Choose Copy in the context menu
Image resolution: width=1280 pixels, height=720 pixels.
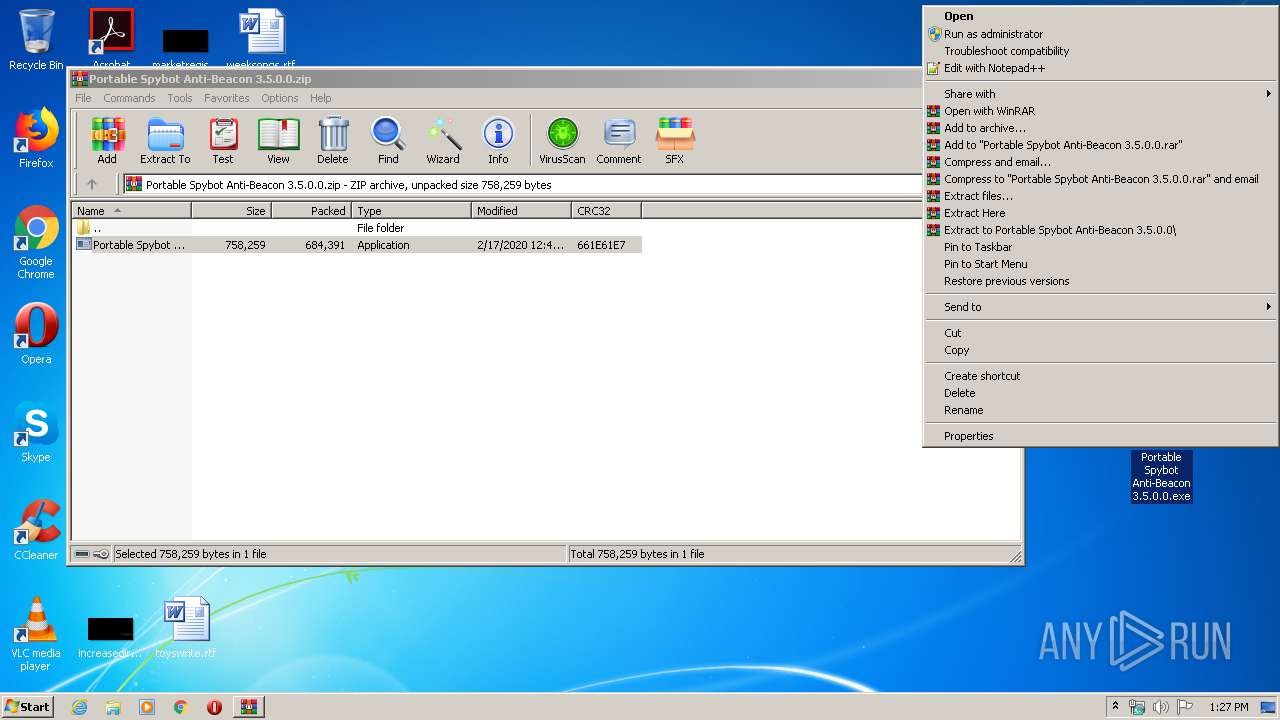pyautogui.click(x=1100, y=350)
